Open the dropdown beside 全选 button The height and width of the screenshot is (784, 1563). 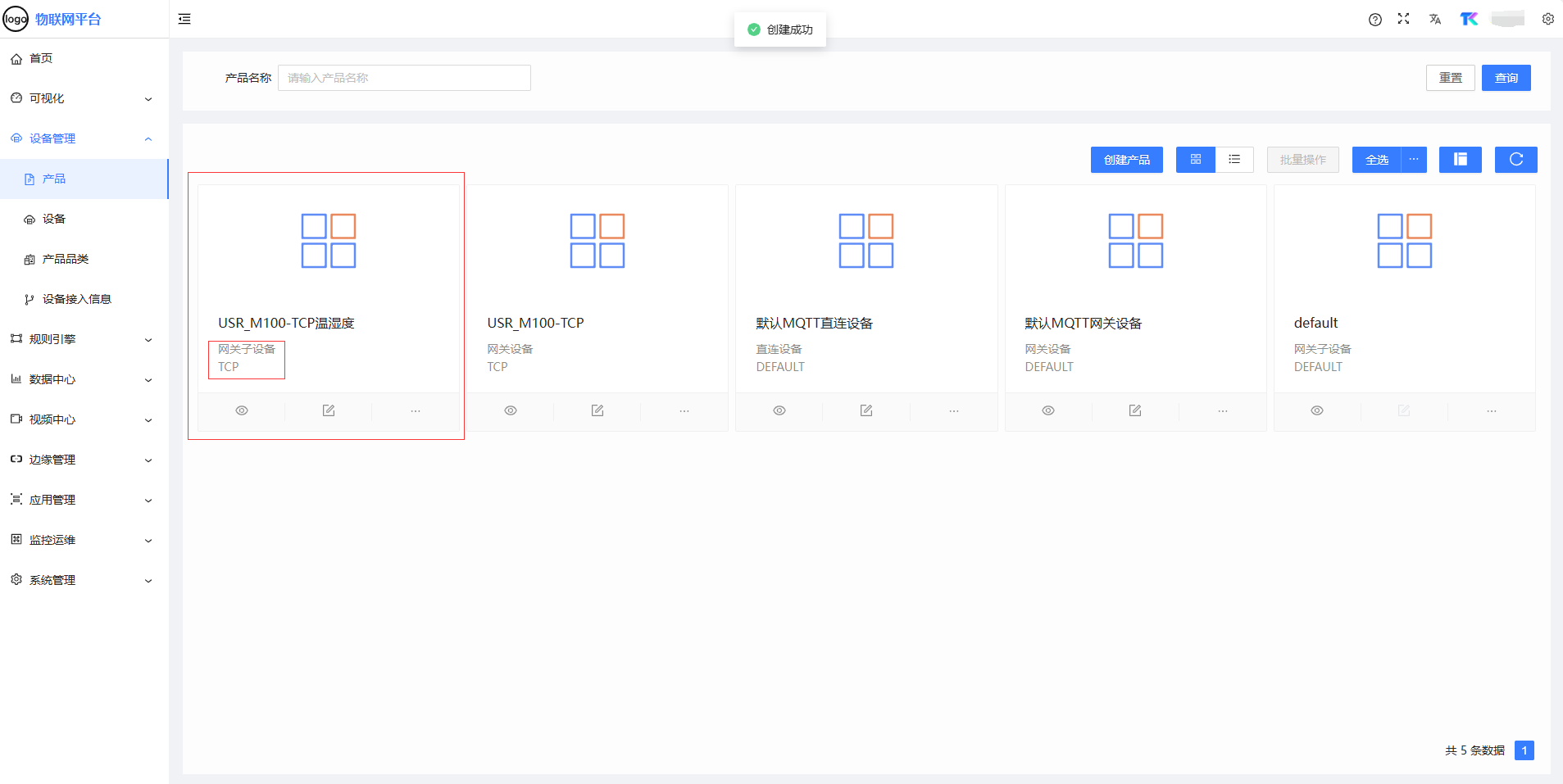click(1414, 160)
